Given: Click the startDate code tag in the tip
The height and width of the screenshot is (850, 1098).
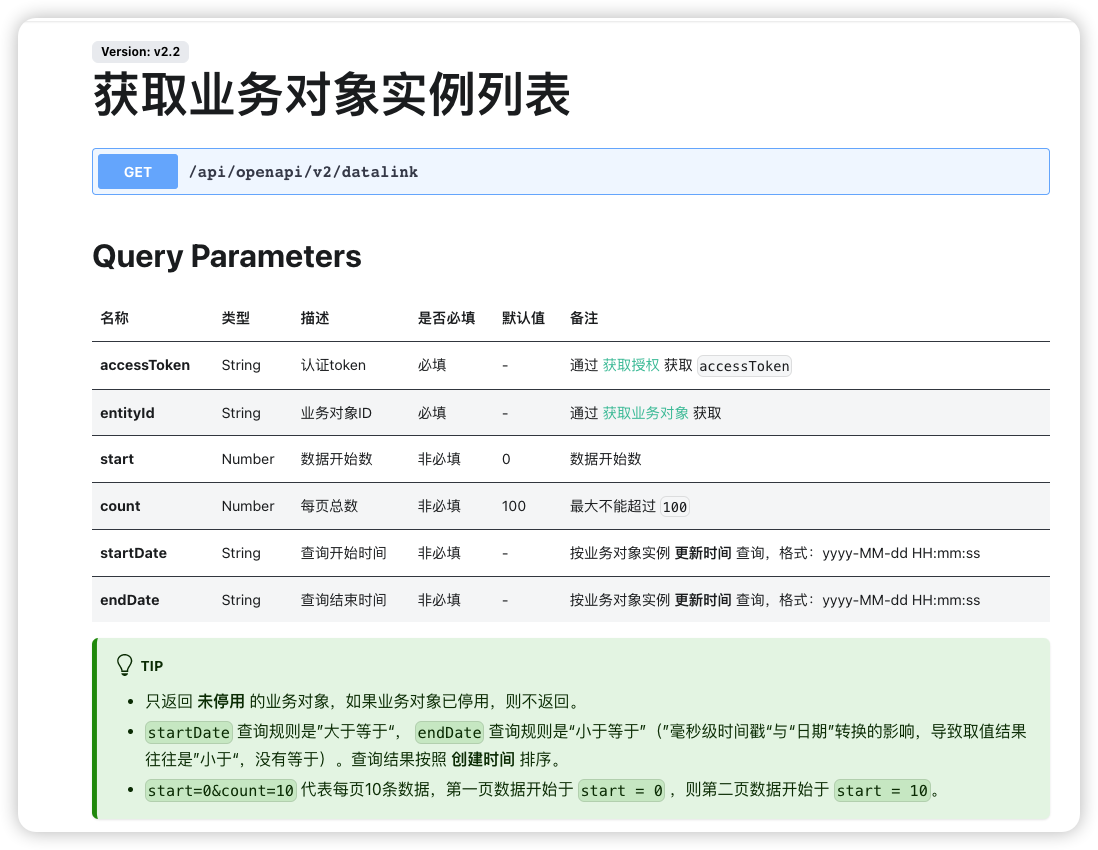Looking at the screenshot, I should pyautogui.click(x=188, y=732).
